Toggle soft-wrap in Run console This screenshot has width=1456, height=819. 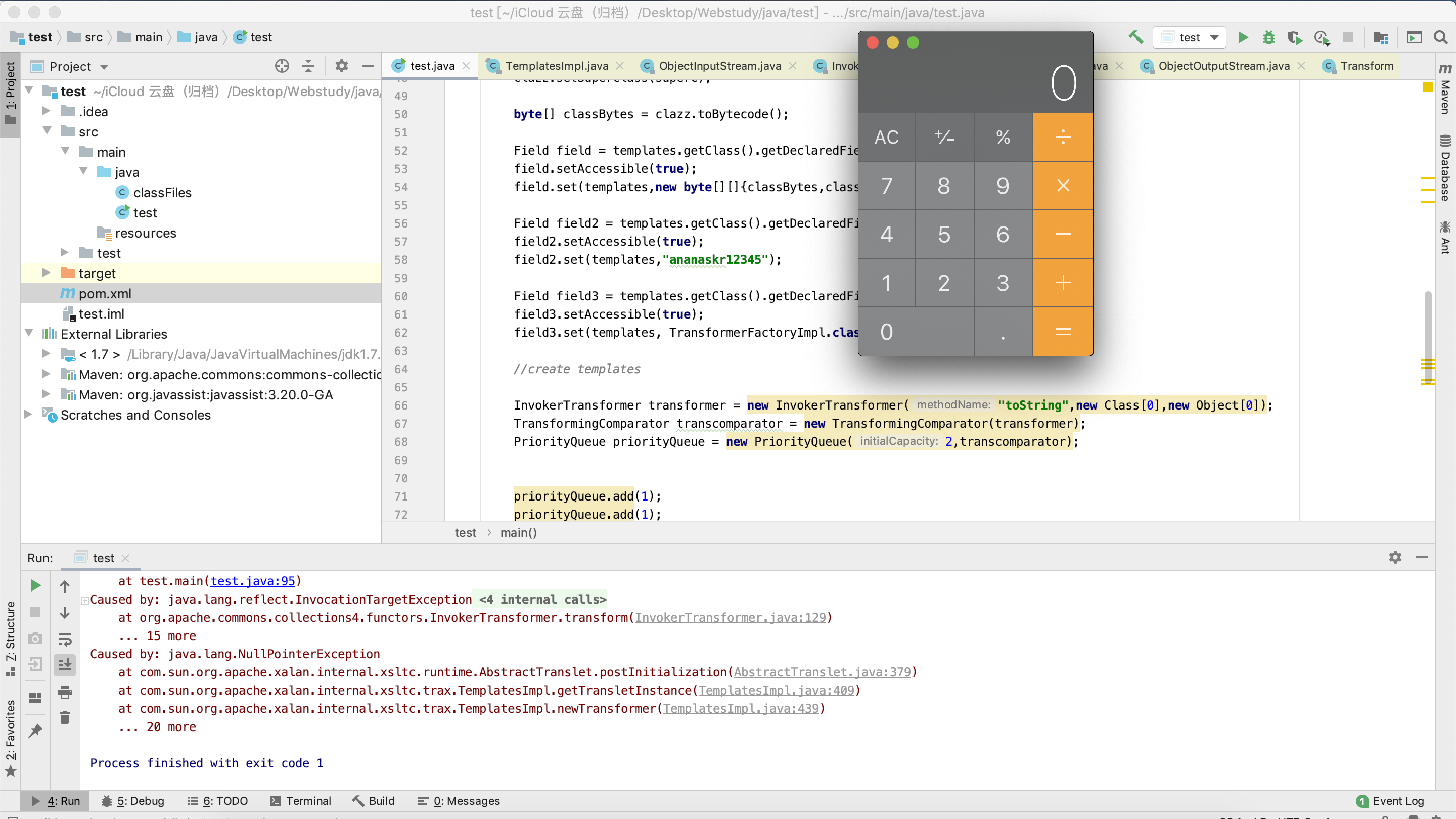tap(64, 639)
